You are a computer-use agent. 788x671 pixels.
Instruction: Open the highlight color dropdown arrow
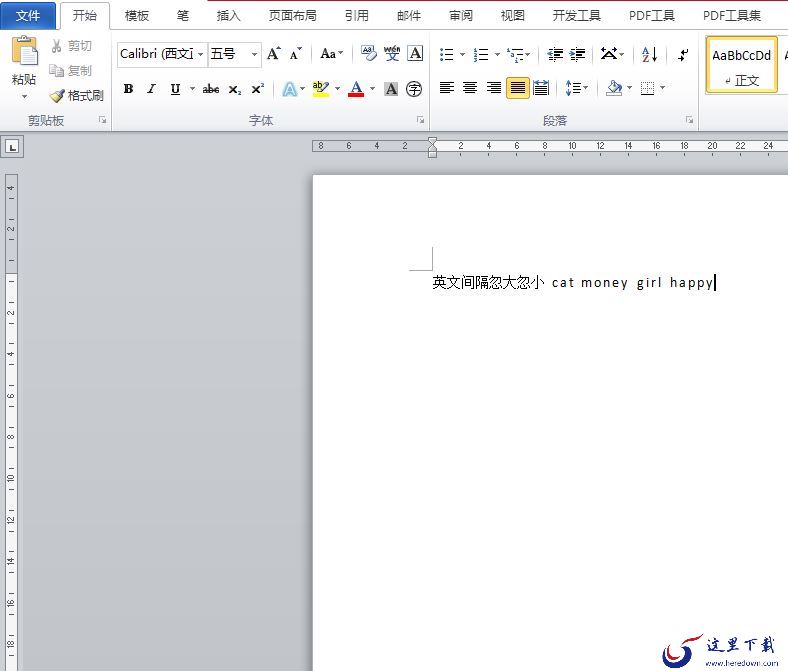point(337,89)
